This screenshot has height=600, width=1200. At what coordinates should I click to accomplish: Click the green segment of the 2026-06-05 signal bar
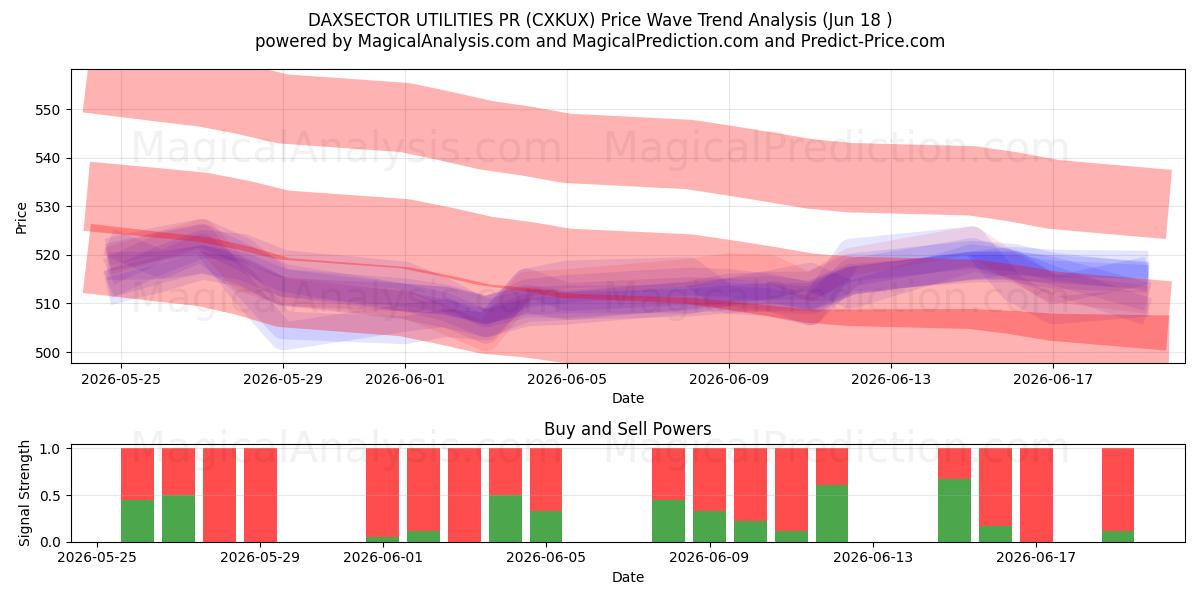[546, 527]
